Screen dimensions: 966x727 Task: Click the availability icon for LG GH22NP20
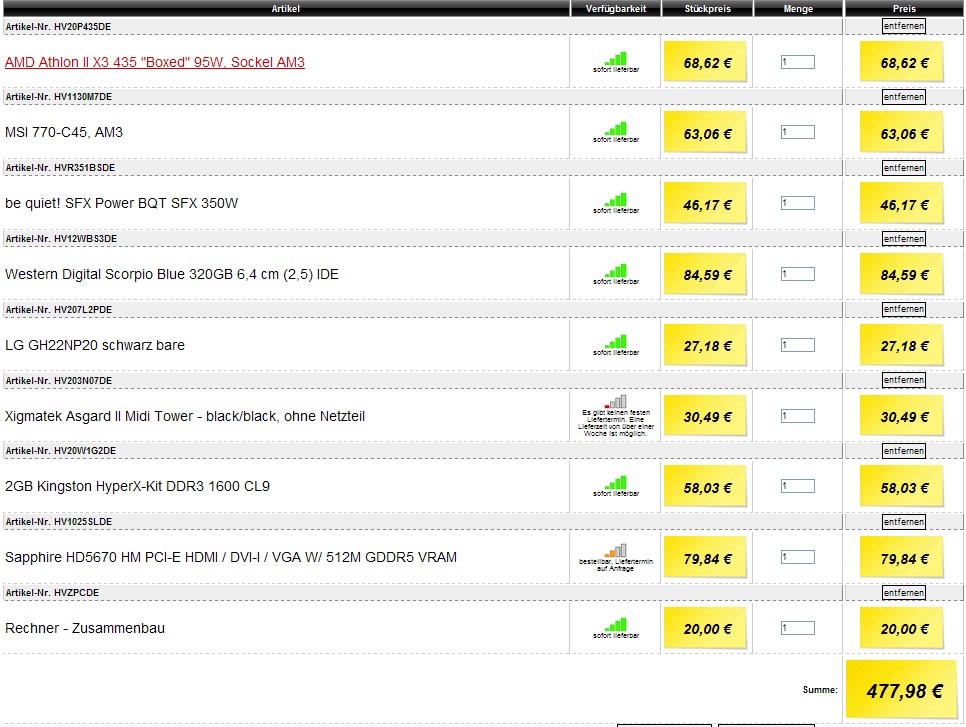point(615,341)
